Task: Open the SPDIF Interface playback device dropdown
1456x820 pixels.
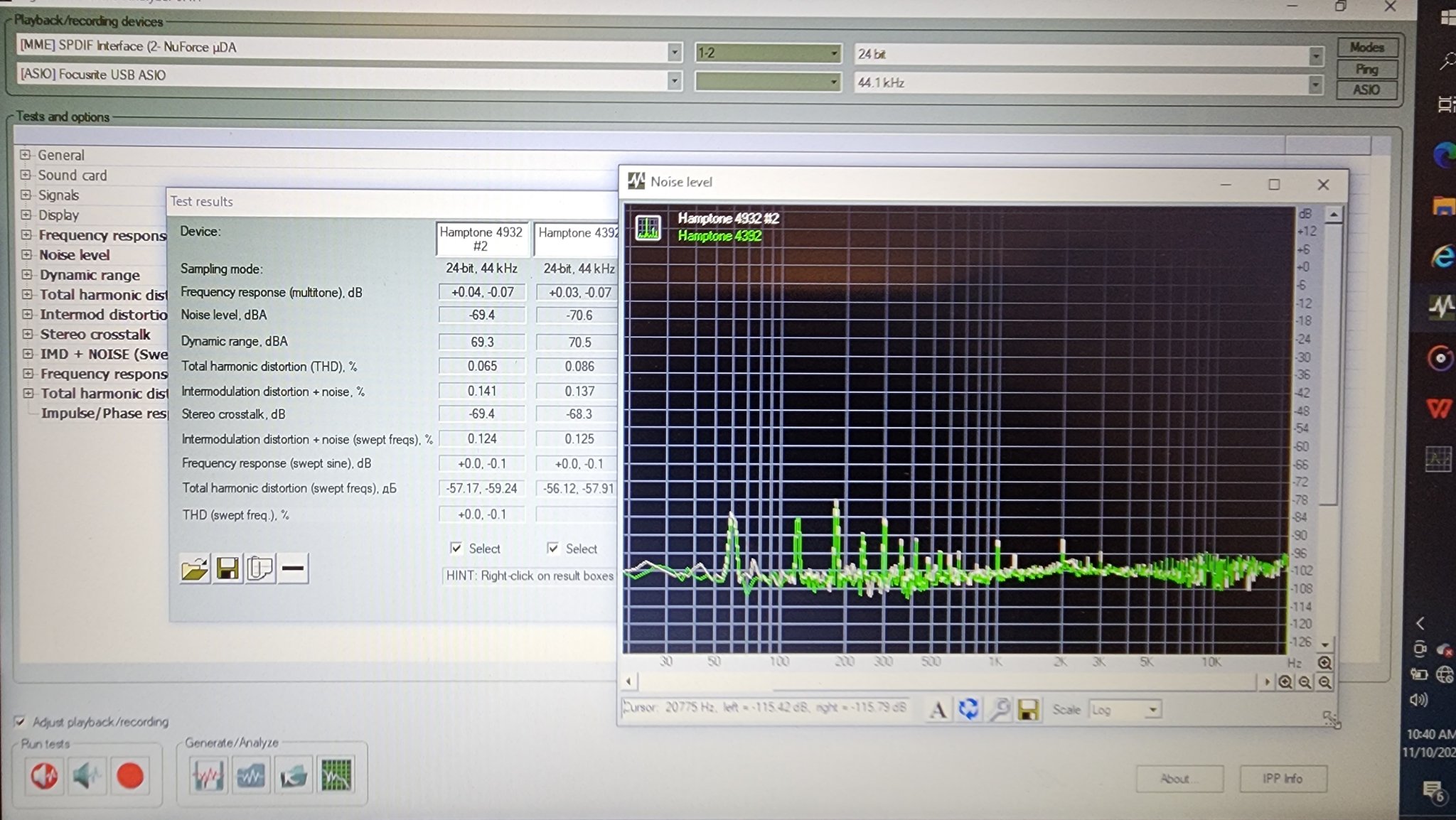Action: 674,51
